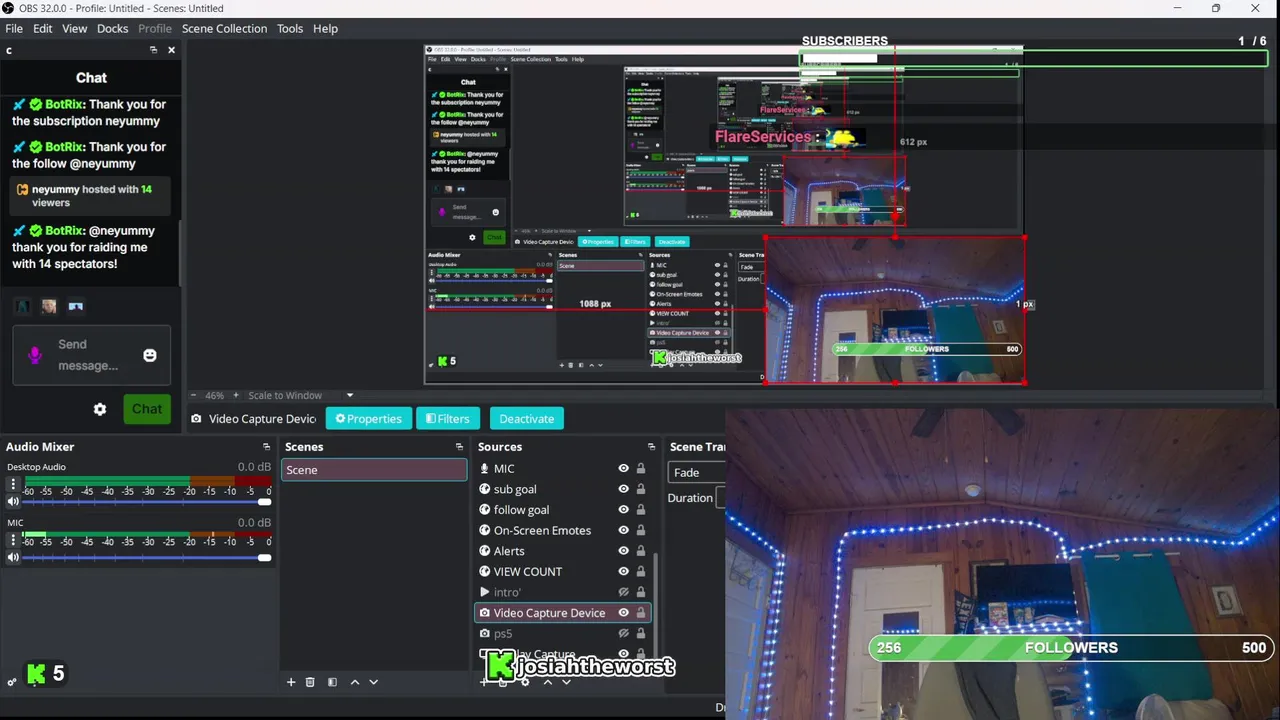
Task: Open MIC channel three-dot options menu
Action: point(13,540)
